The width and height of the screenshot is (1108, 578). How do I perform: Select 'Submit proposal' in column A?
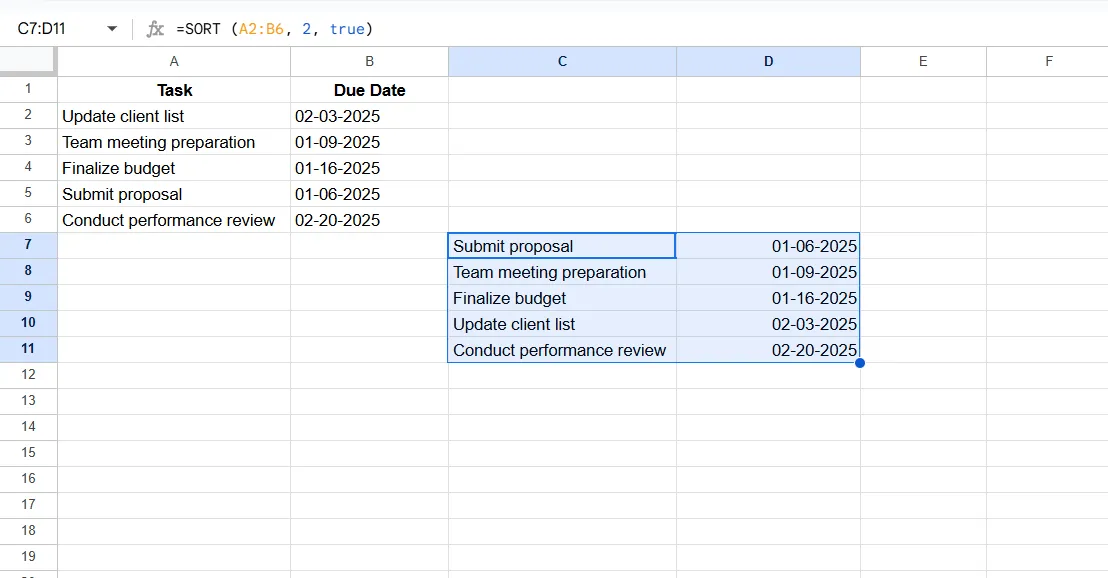[174, 194]
